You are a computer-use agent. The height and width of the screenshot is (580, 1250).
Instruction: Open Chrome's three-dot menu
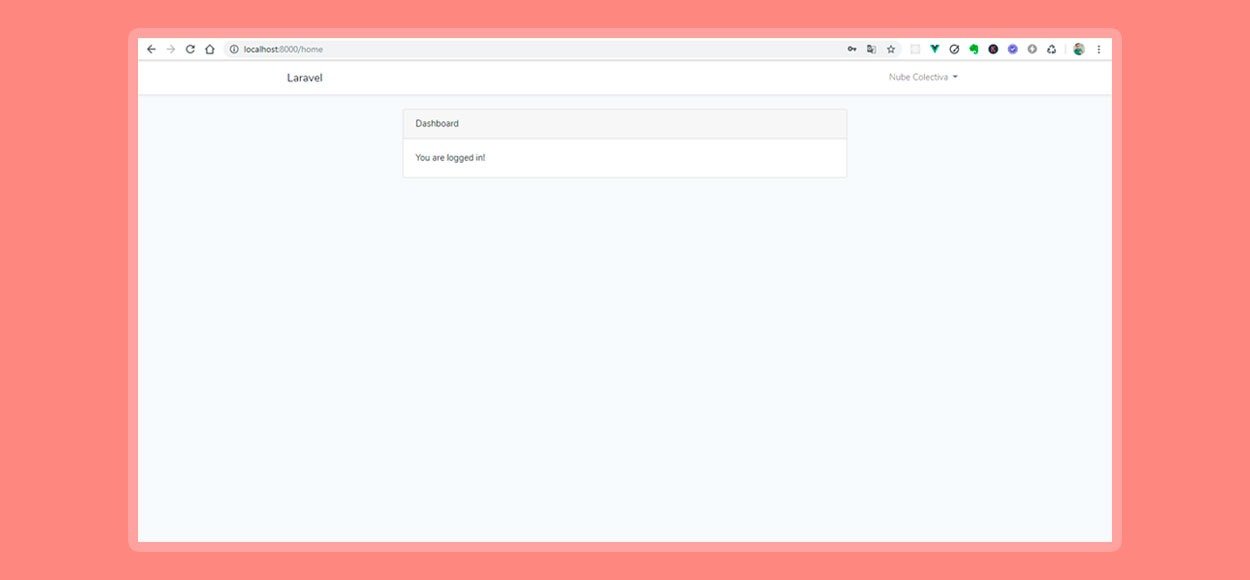tap(1099, 49)
